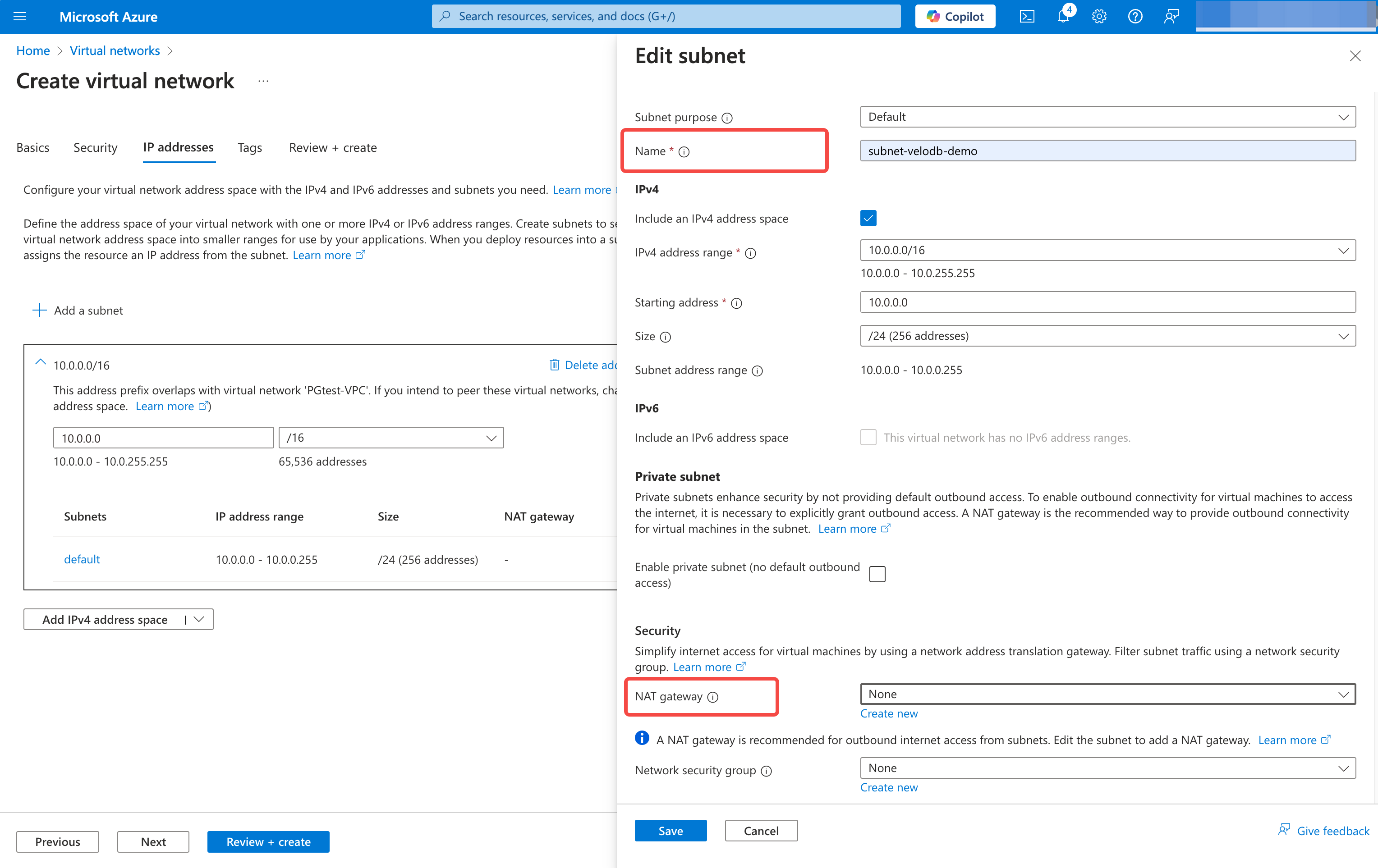Open the Azure portal hamburger menu

20,17
